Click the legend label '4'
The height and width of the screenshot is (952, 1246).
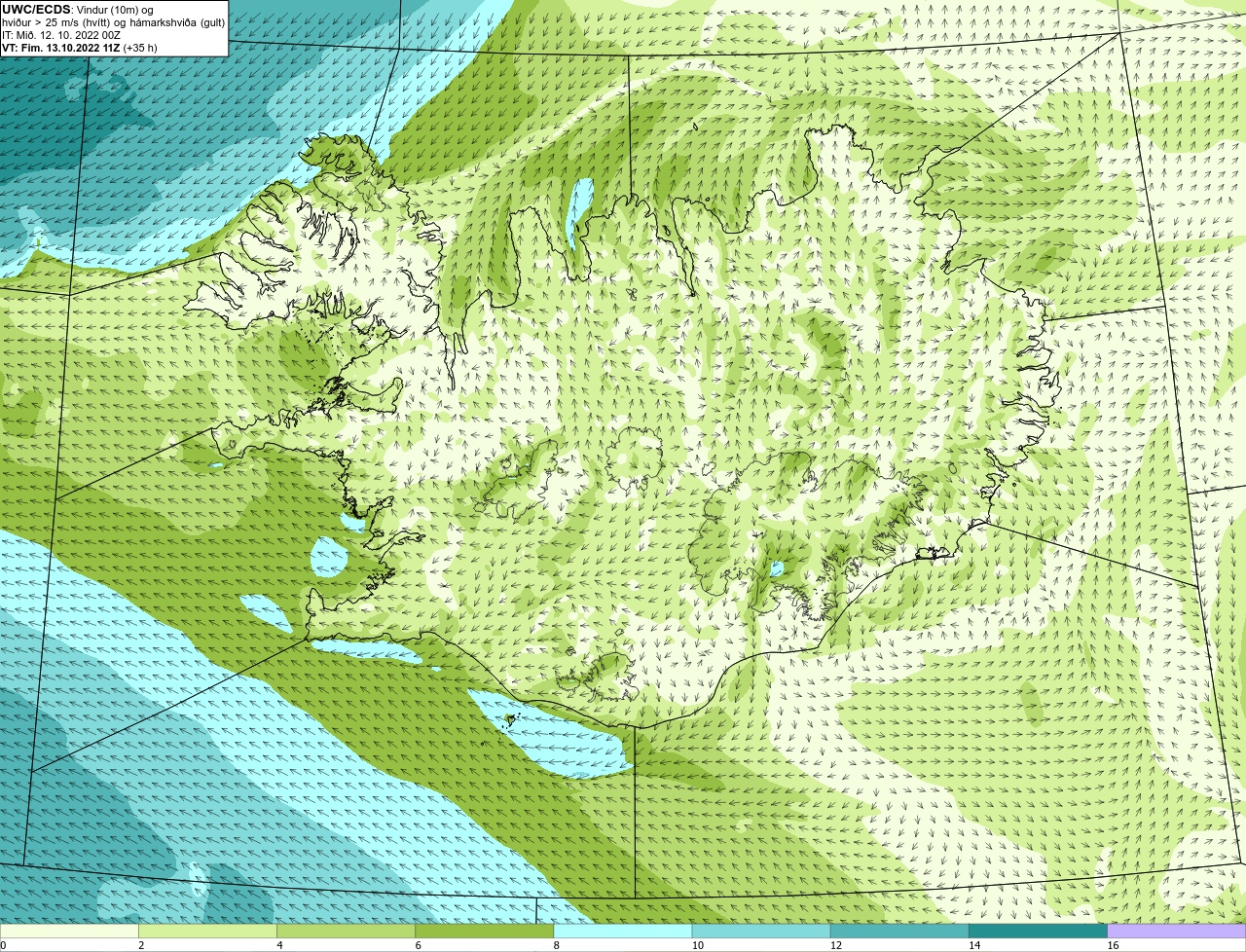click(280, 945)
